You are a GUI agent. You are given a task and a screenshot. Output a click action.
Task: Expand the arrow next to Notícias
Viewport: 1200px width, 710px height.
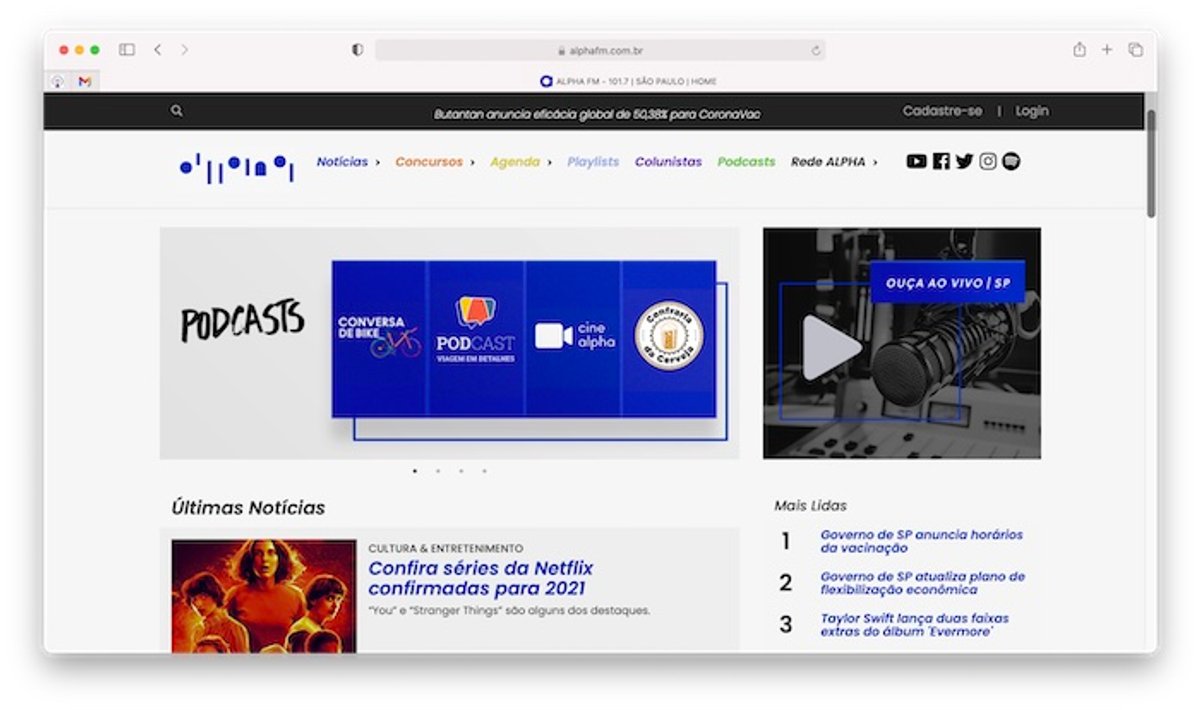(377, 162)
